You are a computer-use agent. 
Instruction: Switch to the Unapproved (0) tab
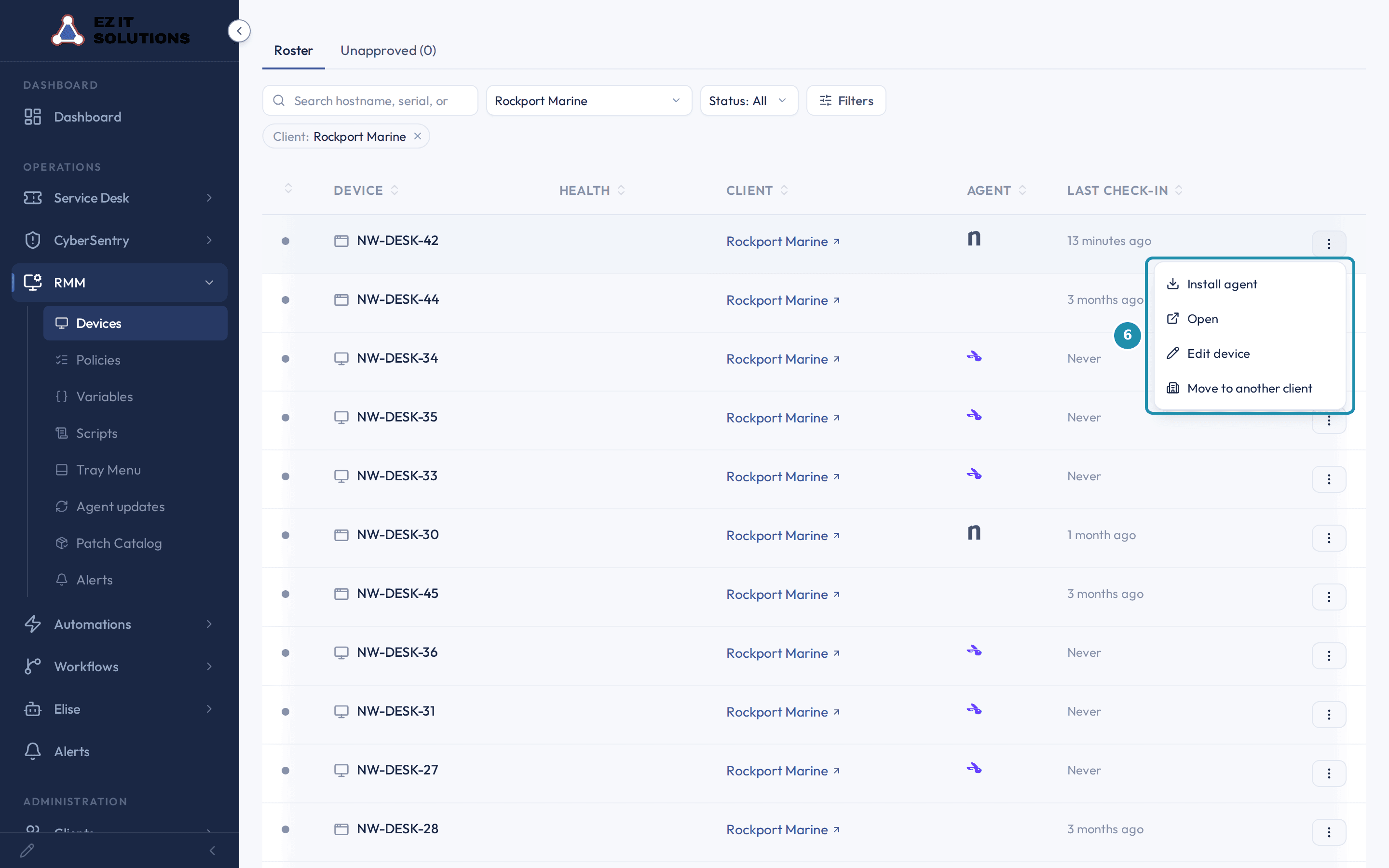point(388,51)
